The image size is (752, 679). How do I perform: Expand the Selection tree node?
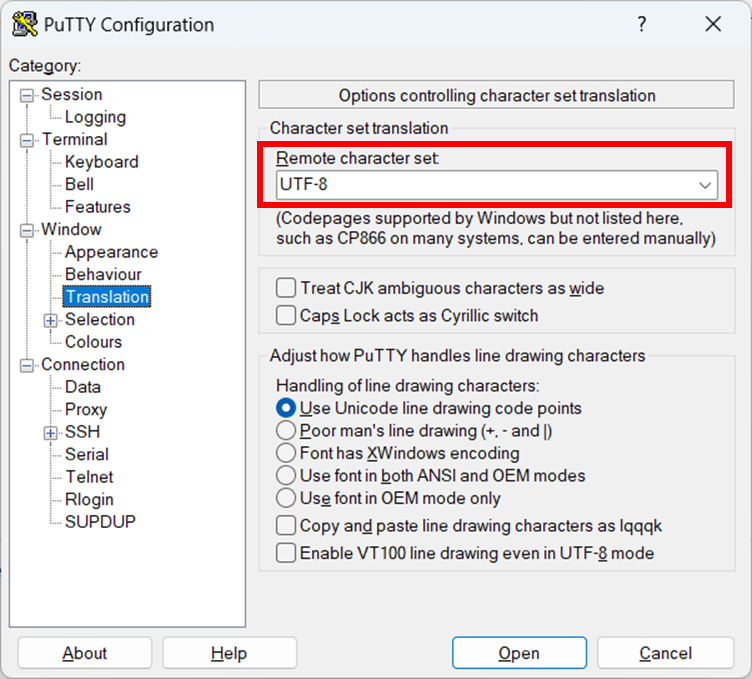pos(51,320)
